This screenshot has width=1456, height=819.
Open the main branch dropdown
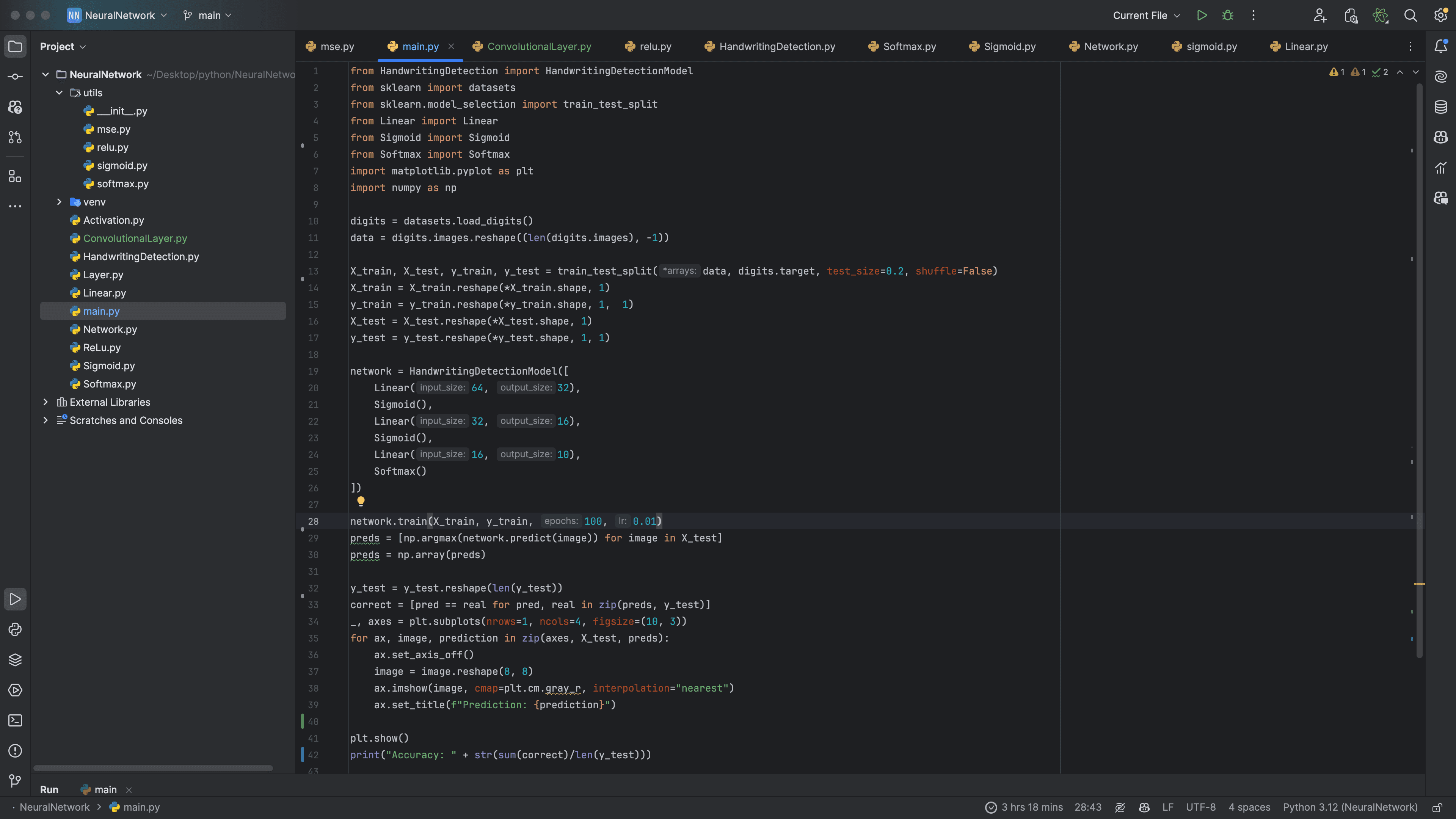coord(207,15)
